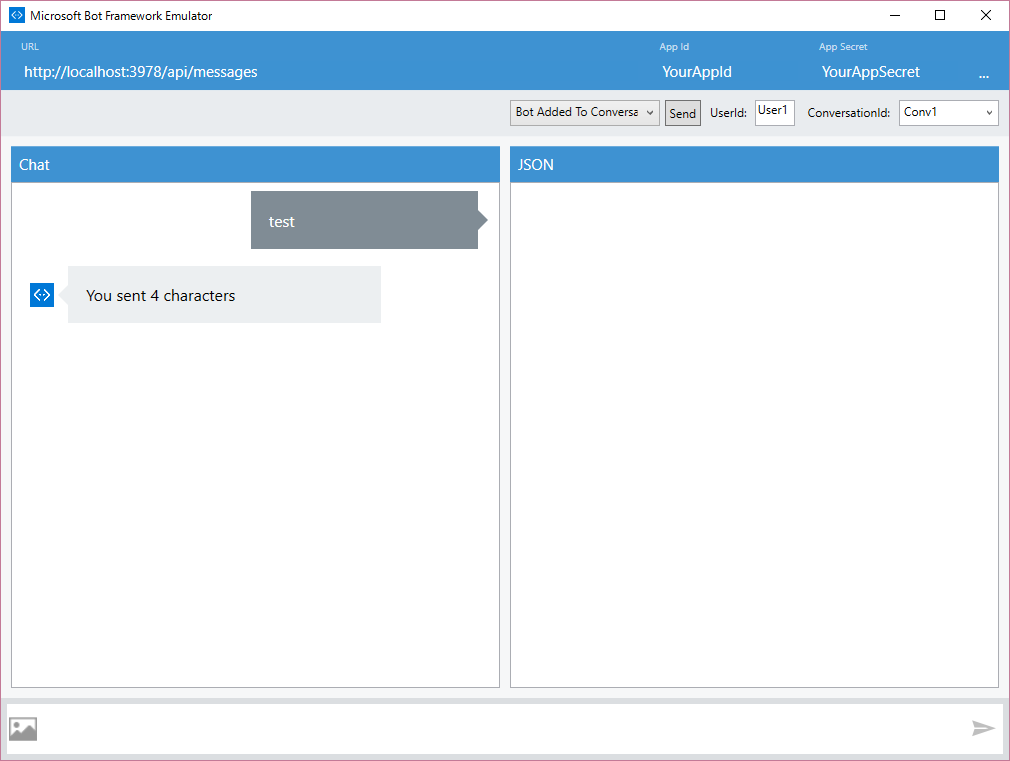Click the bot avatar icon in chat
This screenshot has width=1010, height=761.
pos(42,295)
